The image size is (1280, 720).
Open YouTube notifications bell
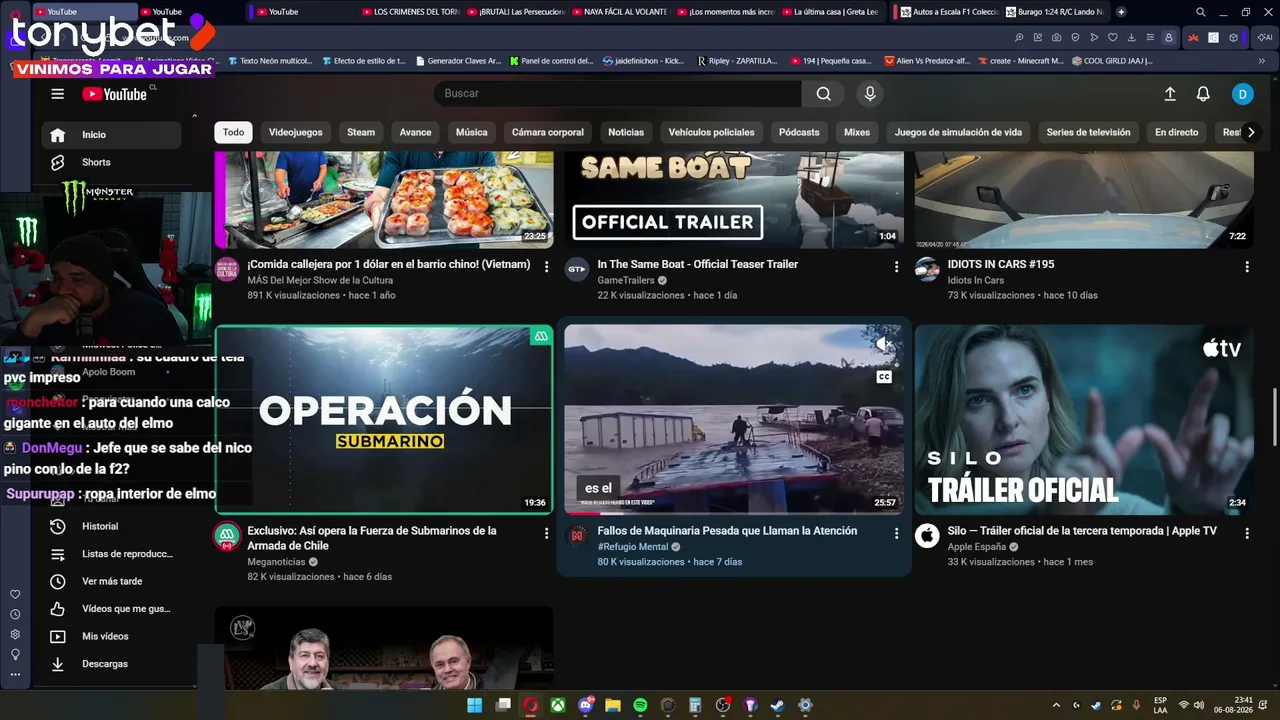[1203, 94]
